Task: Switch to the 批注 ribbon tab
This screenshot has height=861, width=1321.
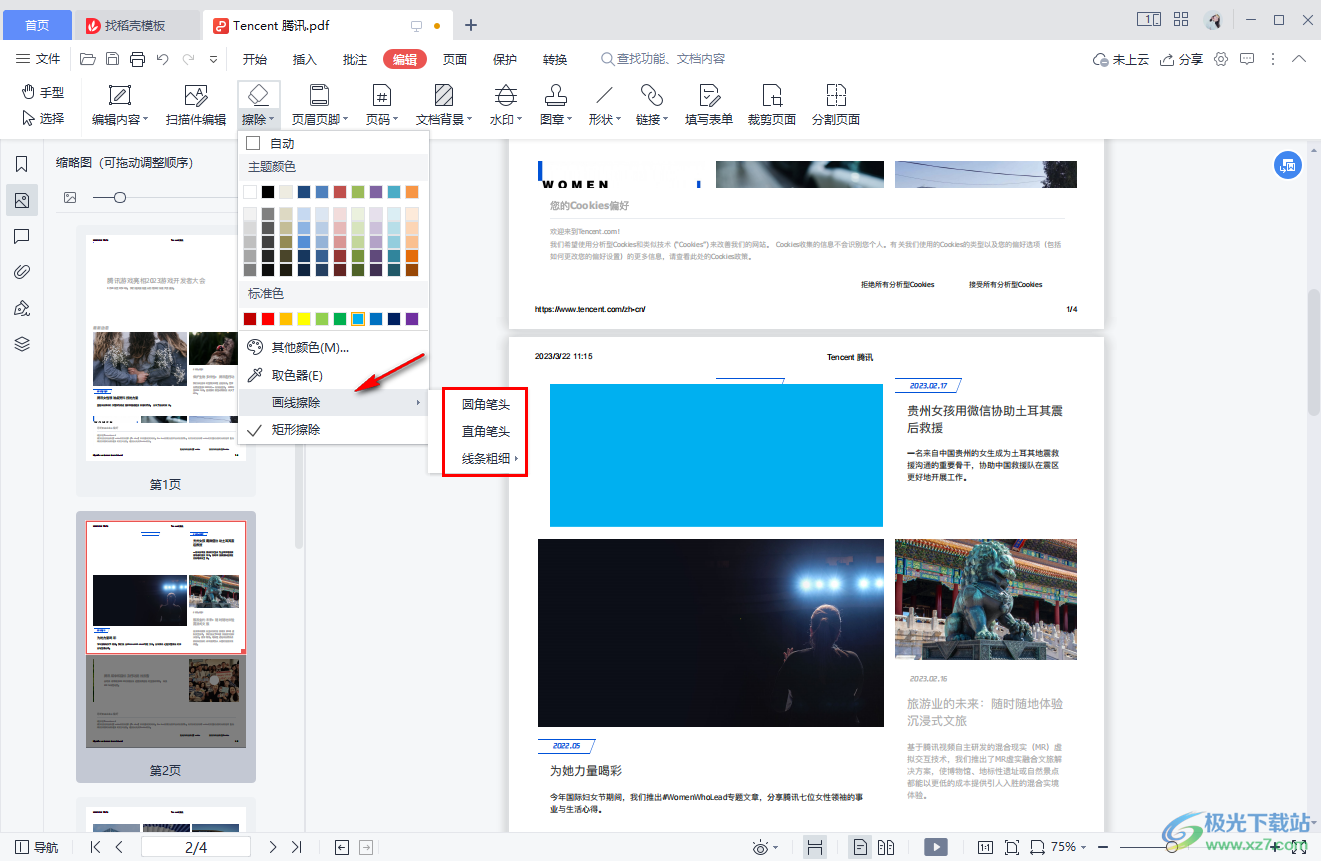Action: point(355,59)
